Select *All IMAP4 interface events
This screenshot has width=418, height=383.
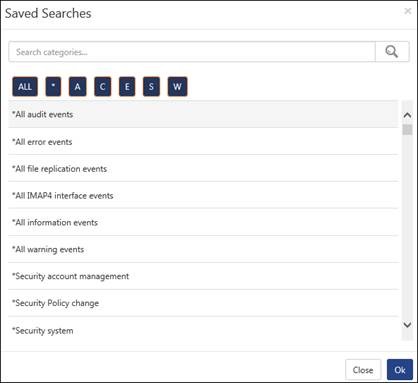203,196
